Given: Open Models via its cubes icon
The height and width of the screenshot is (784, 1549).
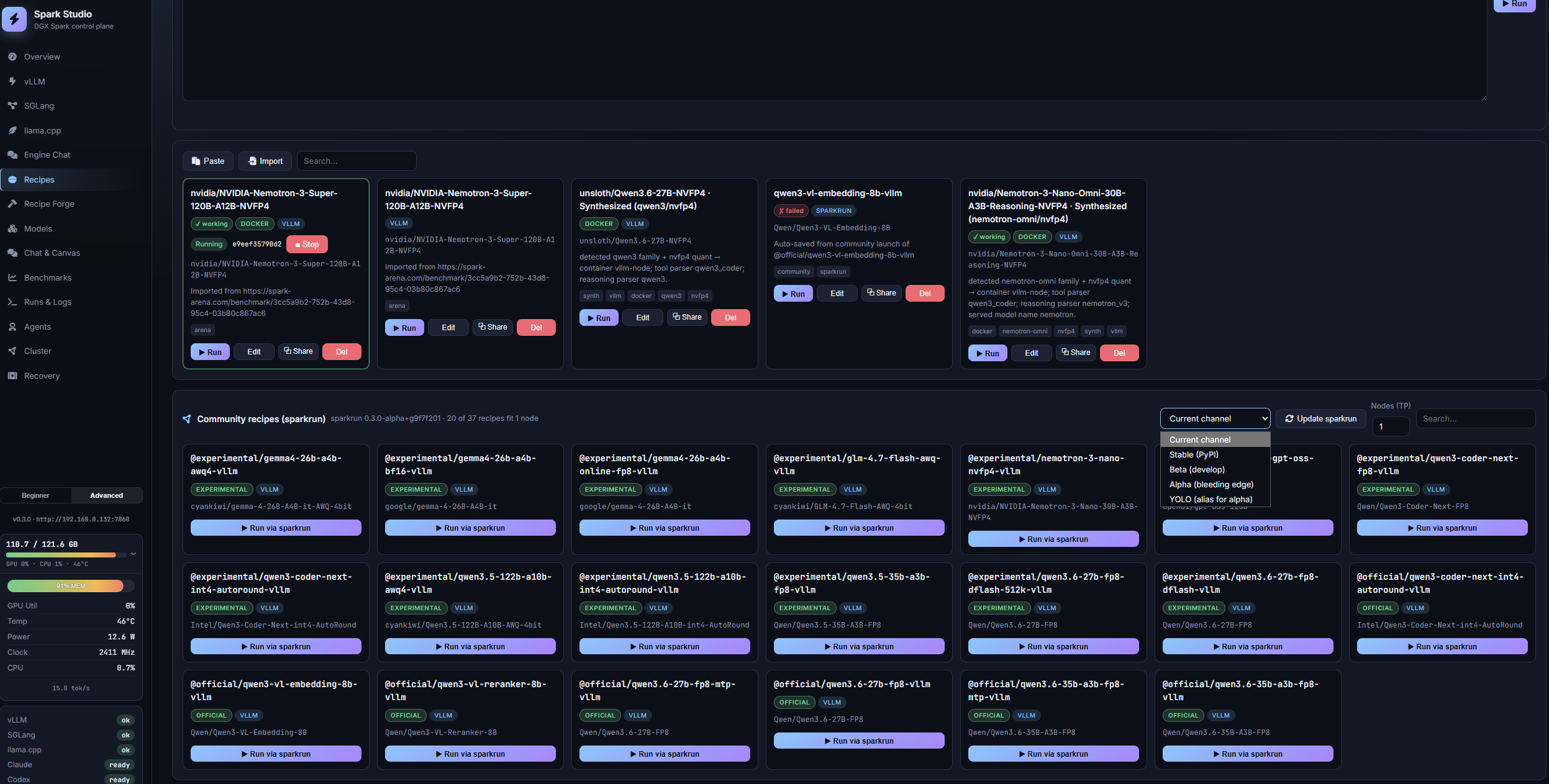Looking at the screenshot, I should pos(12,228).
